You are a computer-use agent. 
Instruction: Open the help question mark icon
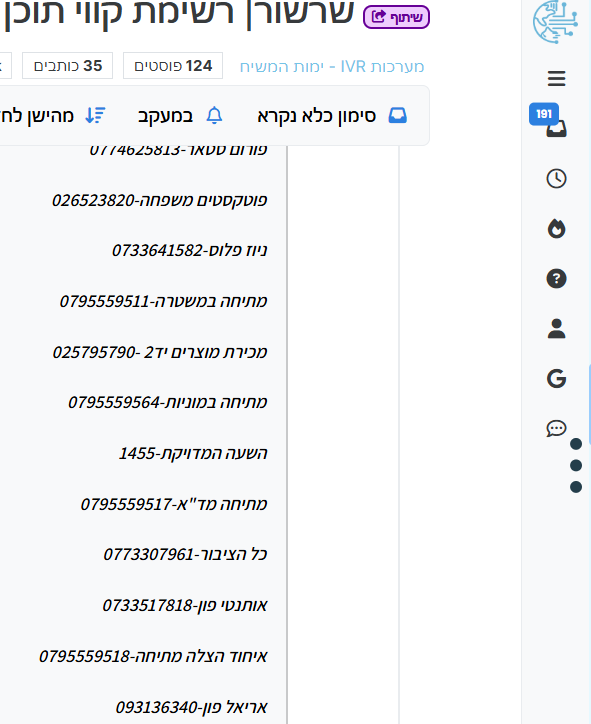(x=556, y=278)
